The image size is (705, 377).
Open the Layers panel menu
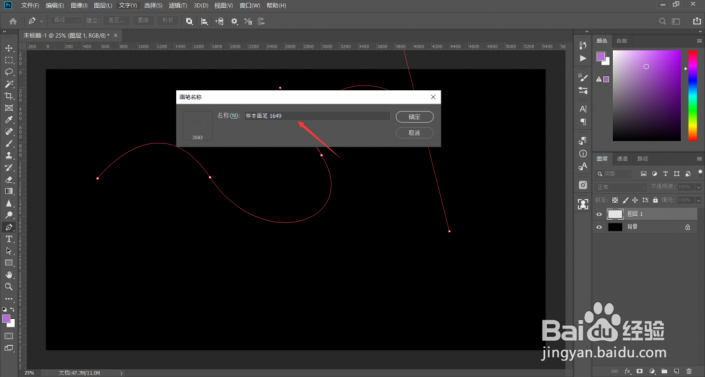point(699,159)
